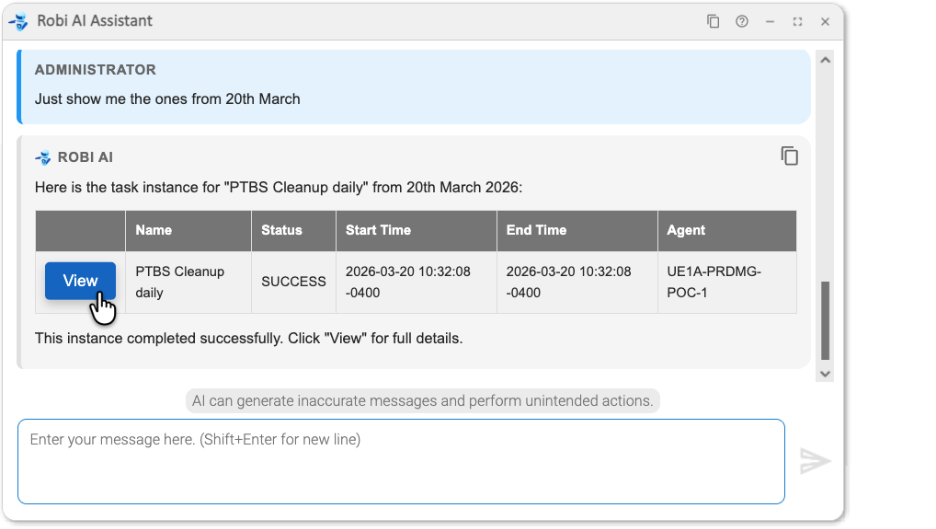Image resolution: width=936 pixels, height=529 pixels.
Task: Click the SUCCESS status cell
Action: tap(293, 282)
